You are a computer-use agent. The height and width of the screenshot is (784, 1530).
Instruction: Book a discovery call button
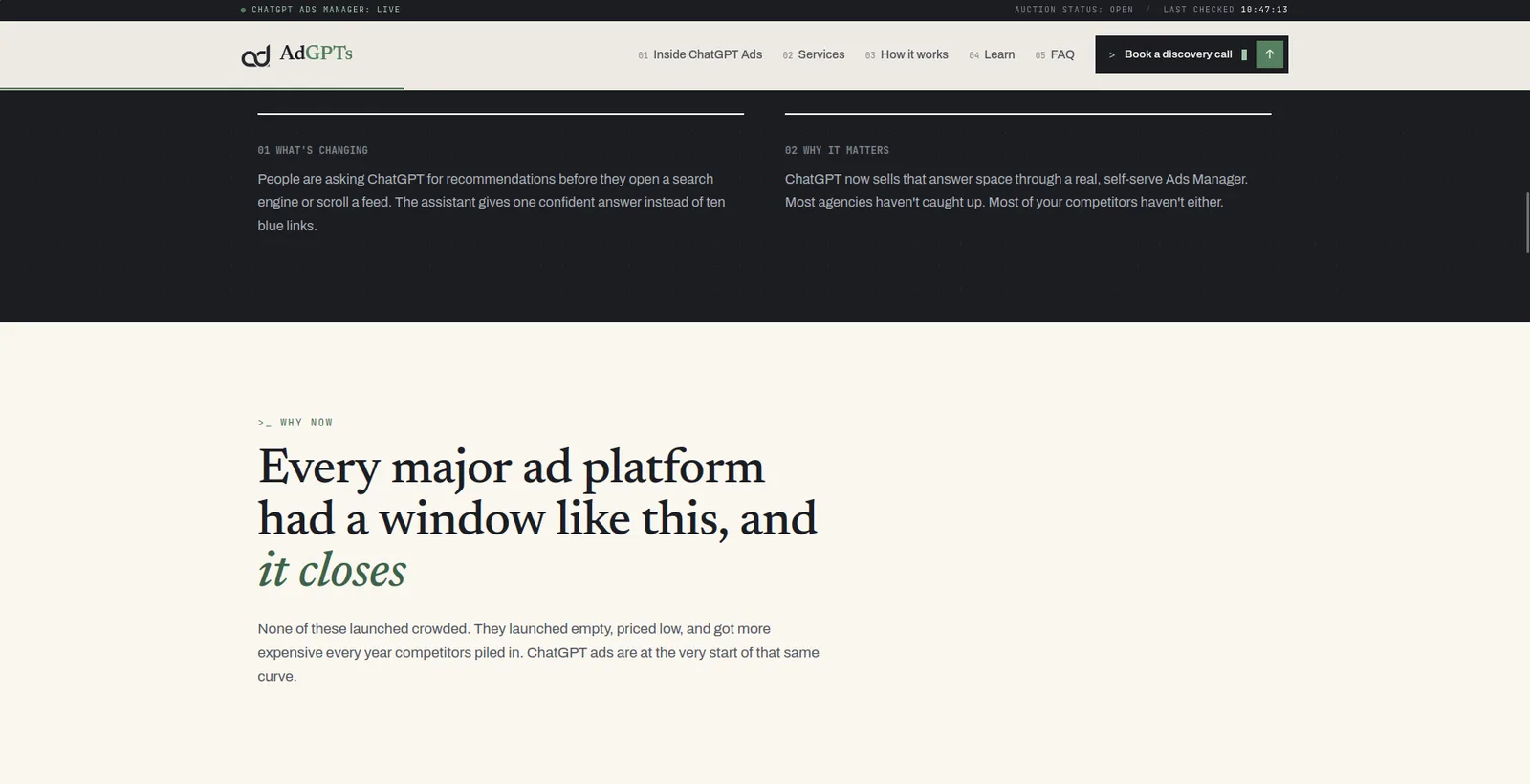(x=1191, y=54)
